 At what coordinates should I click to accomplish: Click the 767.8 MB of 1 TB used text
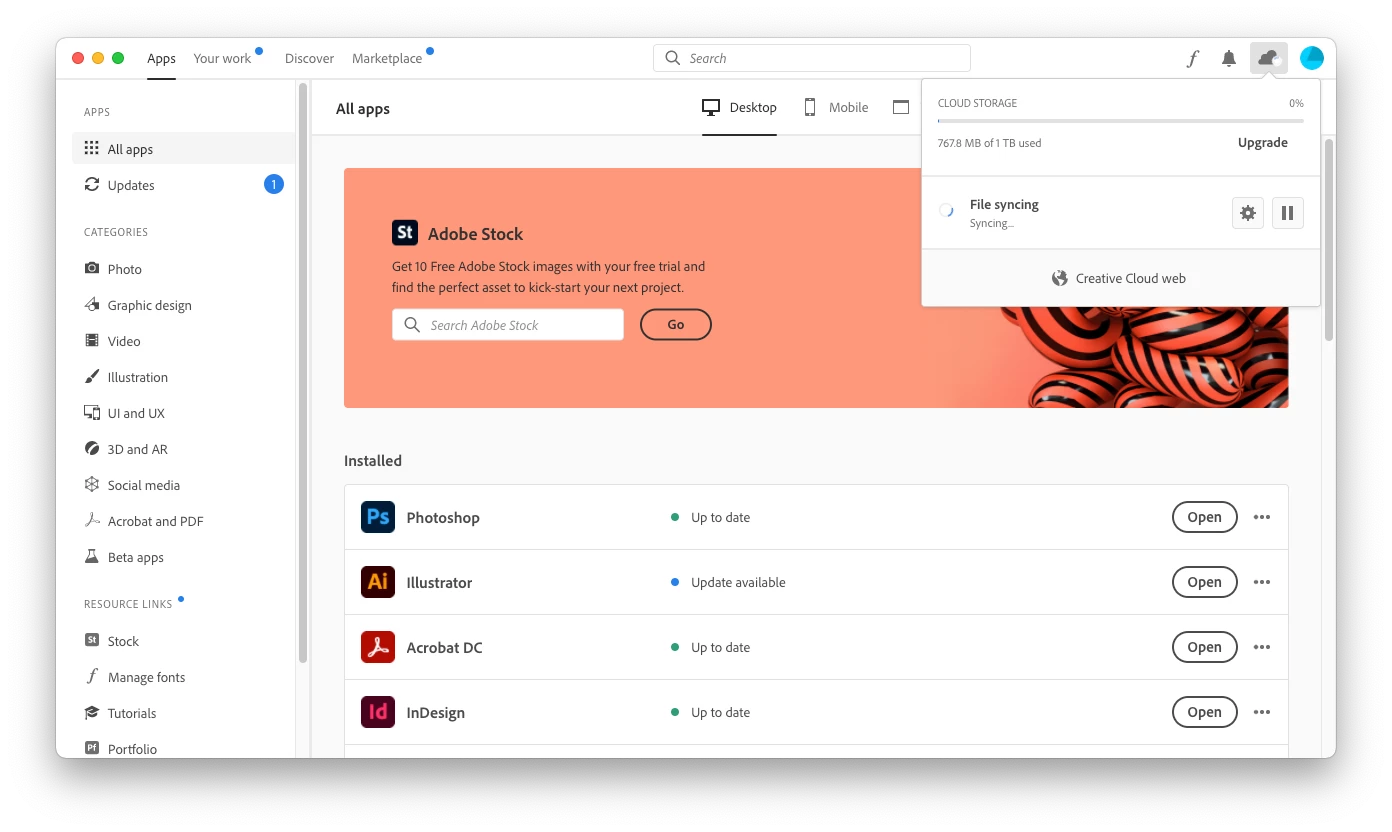pyautogui.click(x=989, y=143)
